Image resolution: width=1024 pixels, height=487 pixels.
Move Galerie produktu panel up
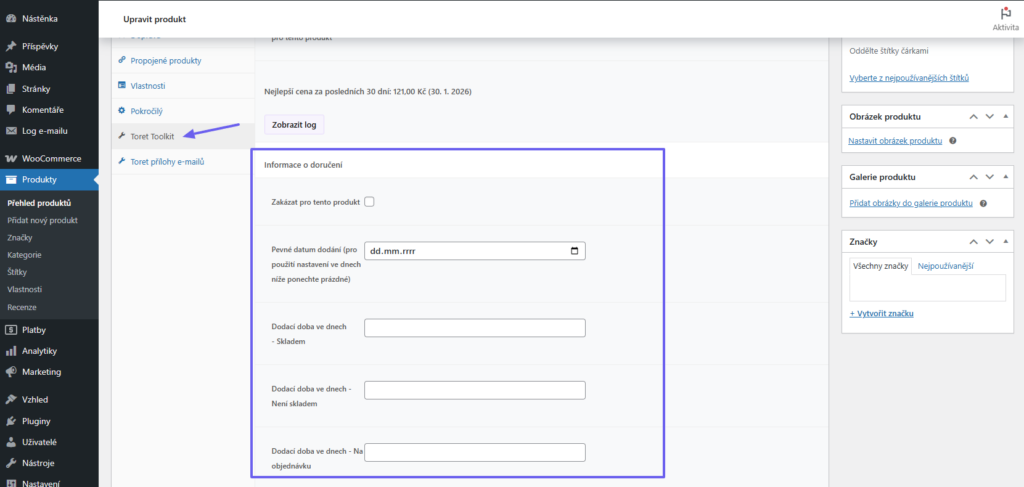[973, 177]
